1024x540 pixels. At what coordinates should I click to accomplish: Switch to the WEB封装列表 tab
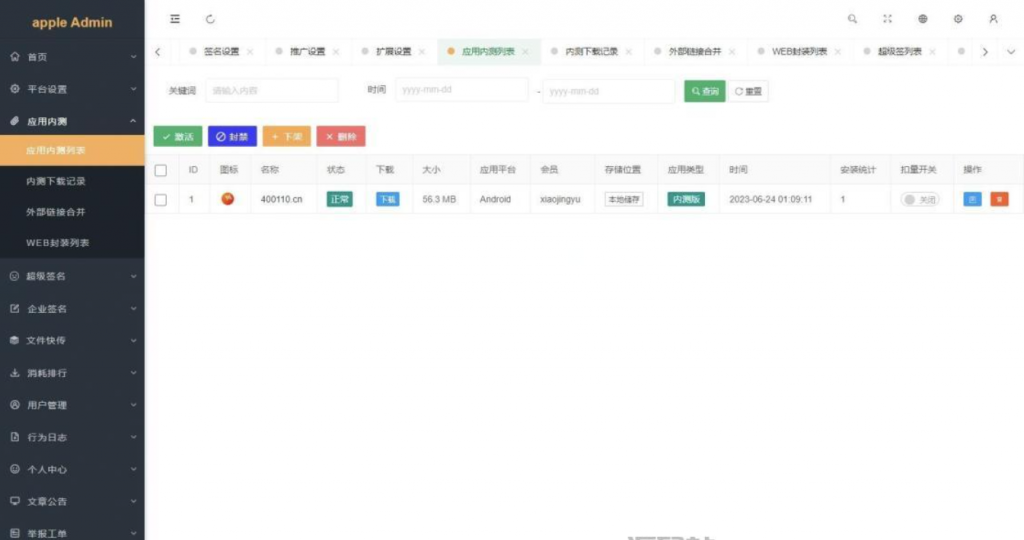point(799,52)
